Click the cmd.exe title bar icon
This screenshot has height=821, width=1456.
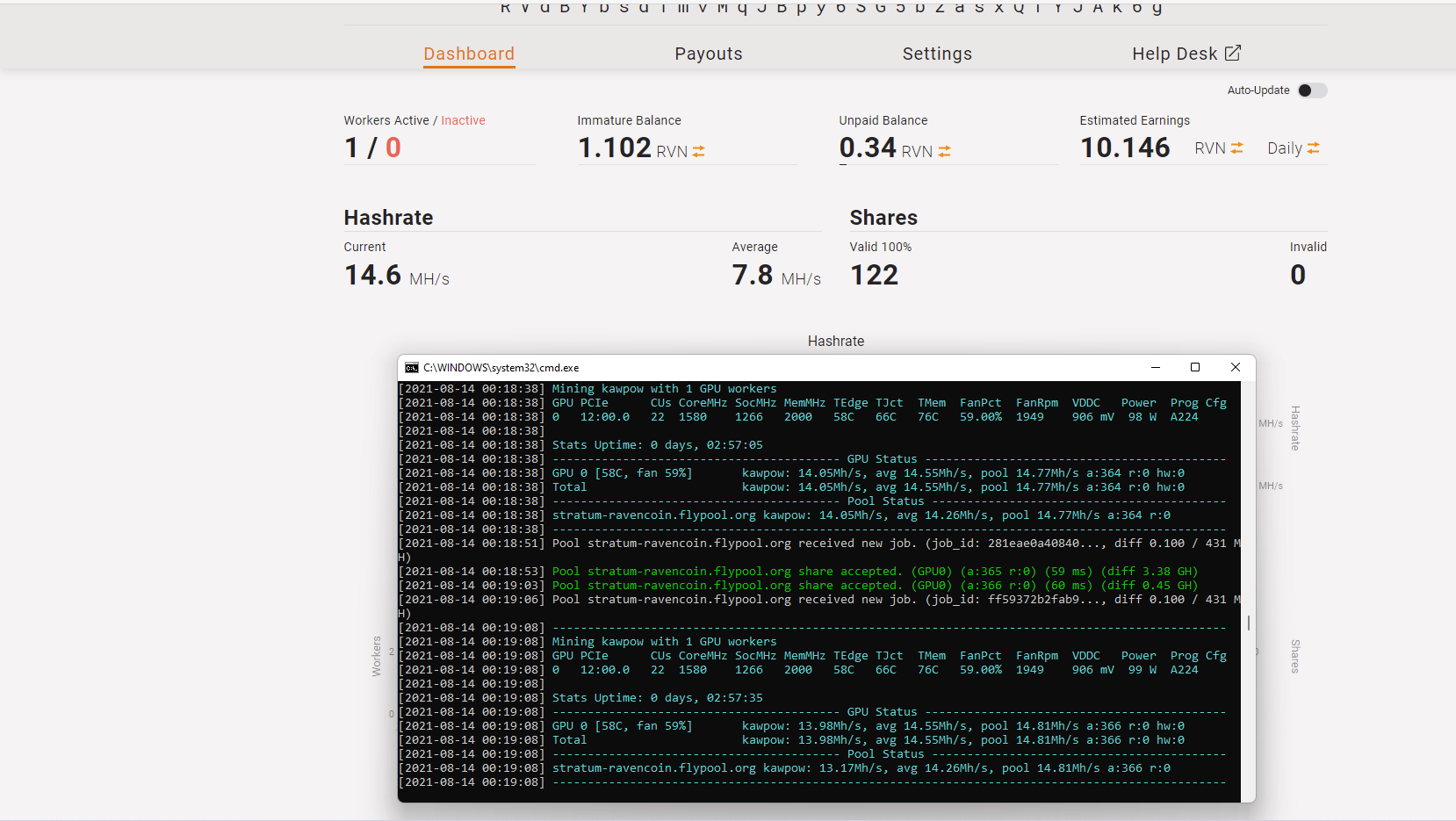[412, 368]
